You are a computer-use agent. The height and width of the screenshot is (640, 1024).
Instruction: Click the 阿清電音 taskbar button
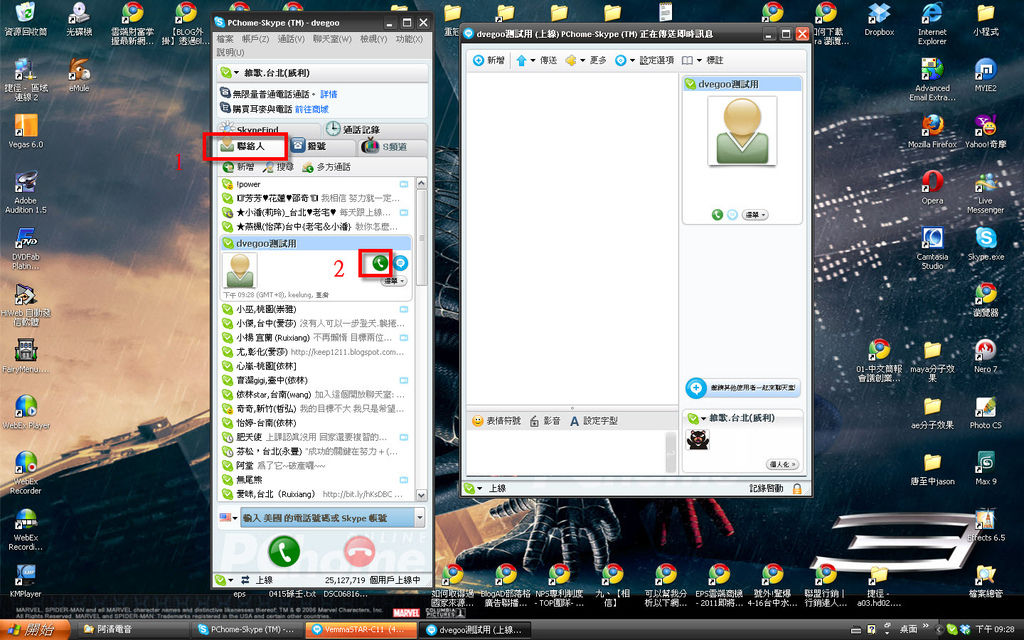136,630
